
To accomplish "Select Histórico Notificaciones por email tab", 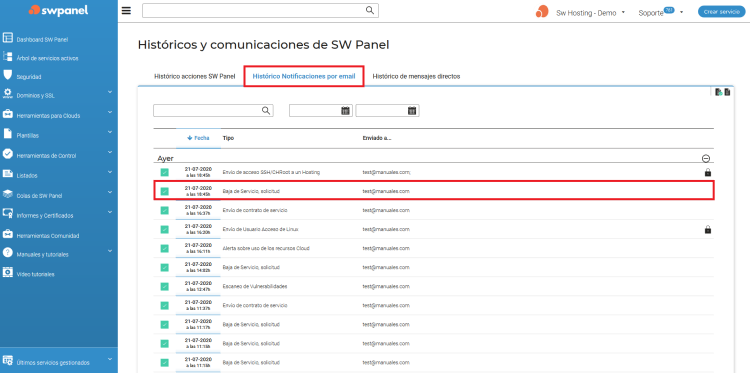I will pyautogui.click(x=304, y=77).
